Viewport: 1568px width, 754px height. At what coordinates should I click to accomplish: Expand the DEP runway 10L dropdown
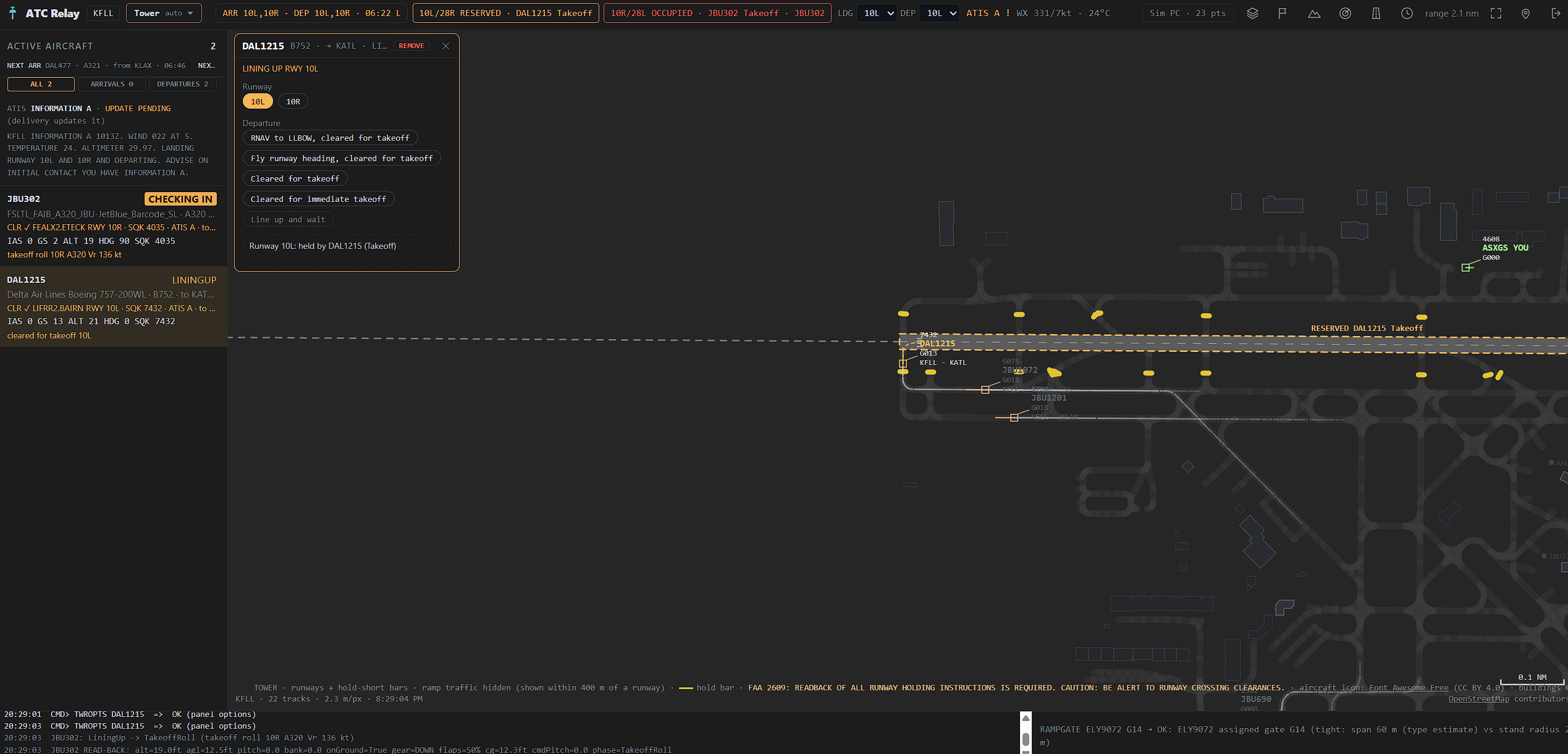pyautogui.click(x=939, y=13)
